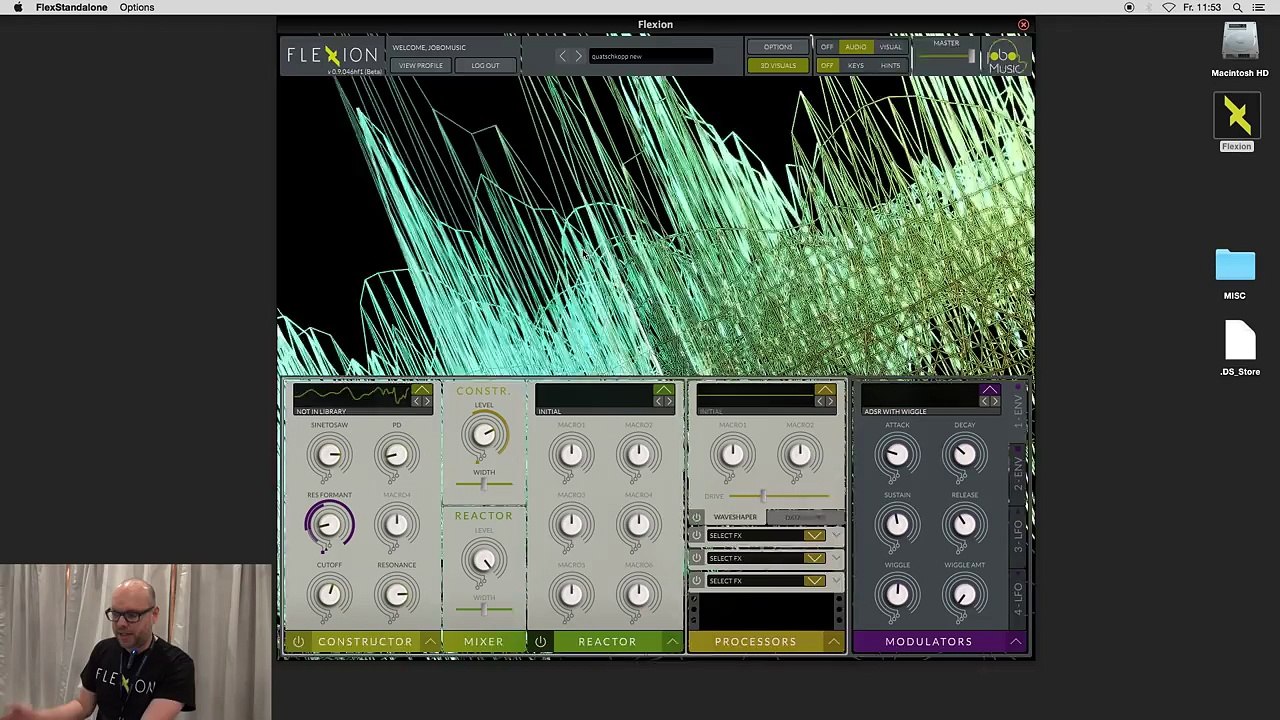Click the Processors MACRO1 knob
Screen dimensions: 1280x720
pyautogui.click(x=732, y=455)
